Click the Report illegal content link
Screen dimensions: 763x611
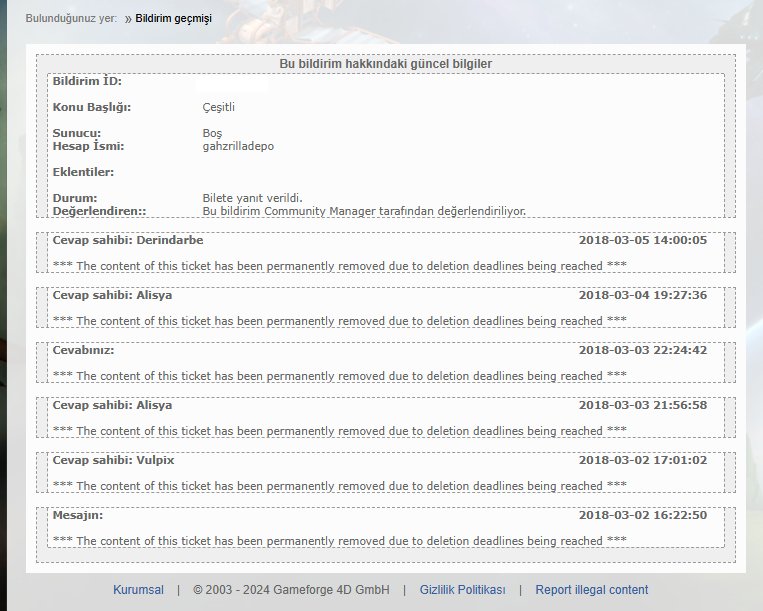591,590
